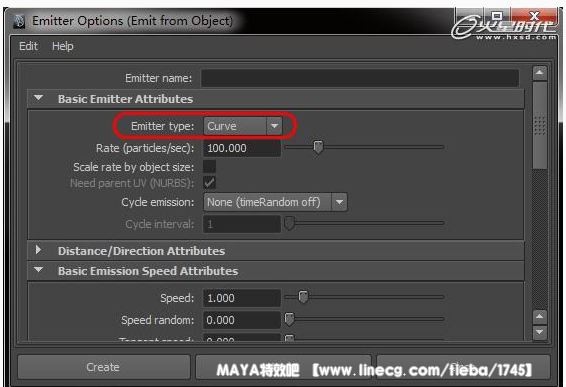The image size is (566, 387).
Task: Click the Speed random slider handle
Action: [x=289, y=319]
